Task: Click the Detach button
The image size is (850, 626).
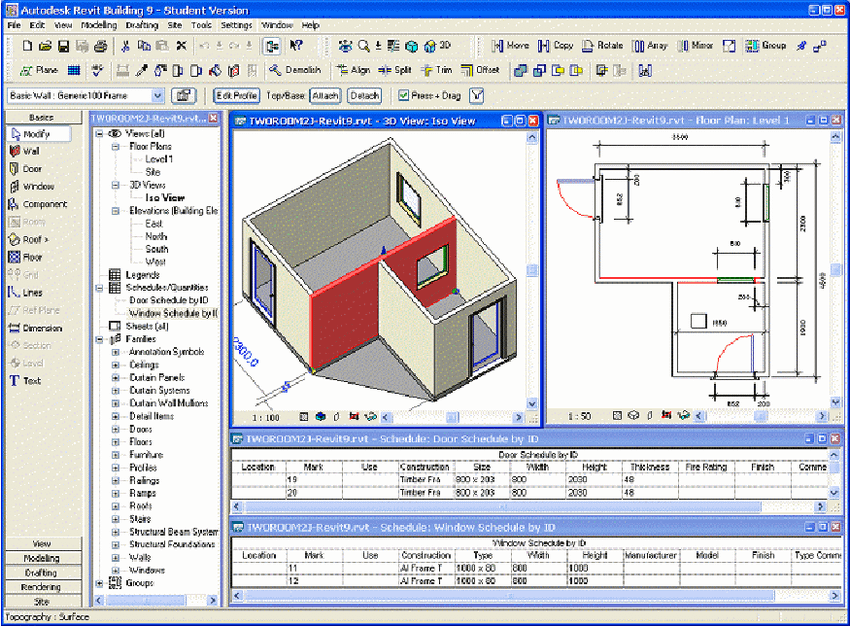Action: pos(364,96)
